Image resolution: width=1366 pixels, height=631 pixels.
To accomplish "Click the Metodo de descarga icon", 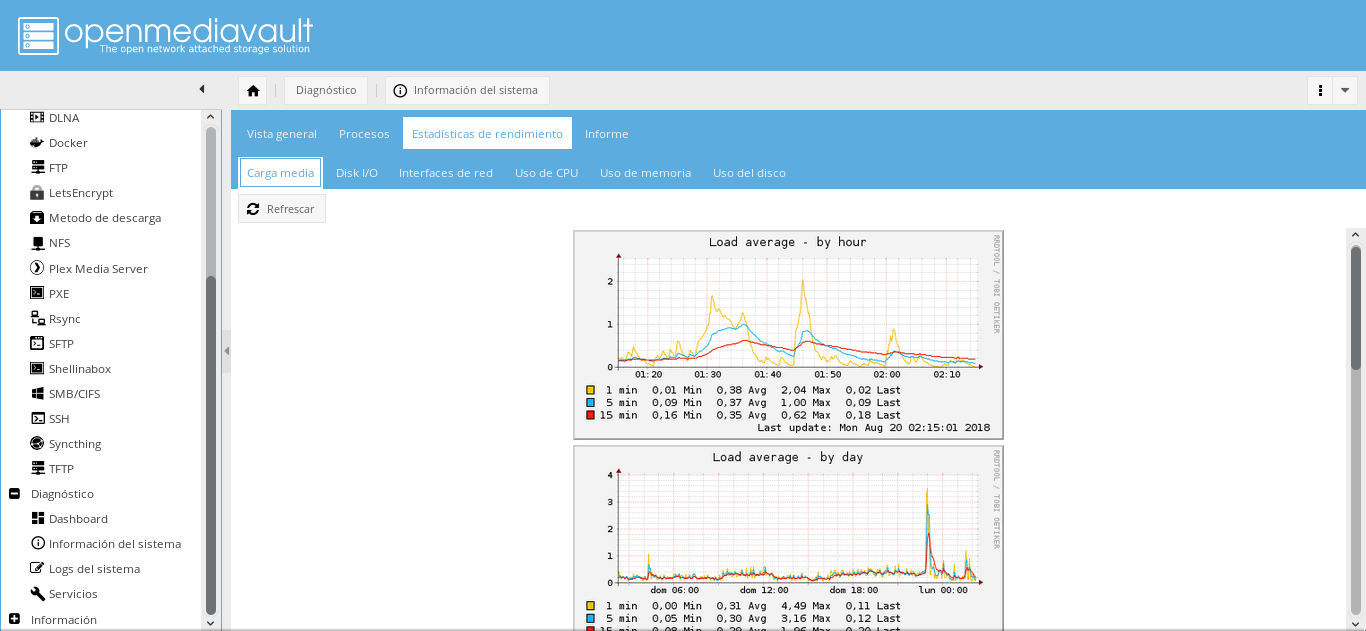I will pyautogui.click(x=37, y=218).
